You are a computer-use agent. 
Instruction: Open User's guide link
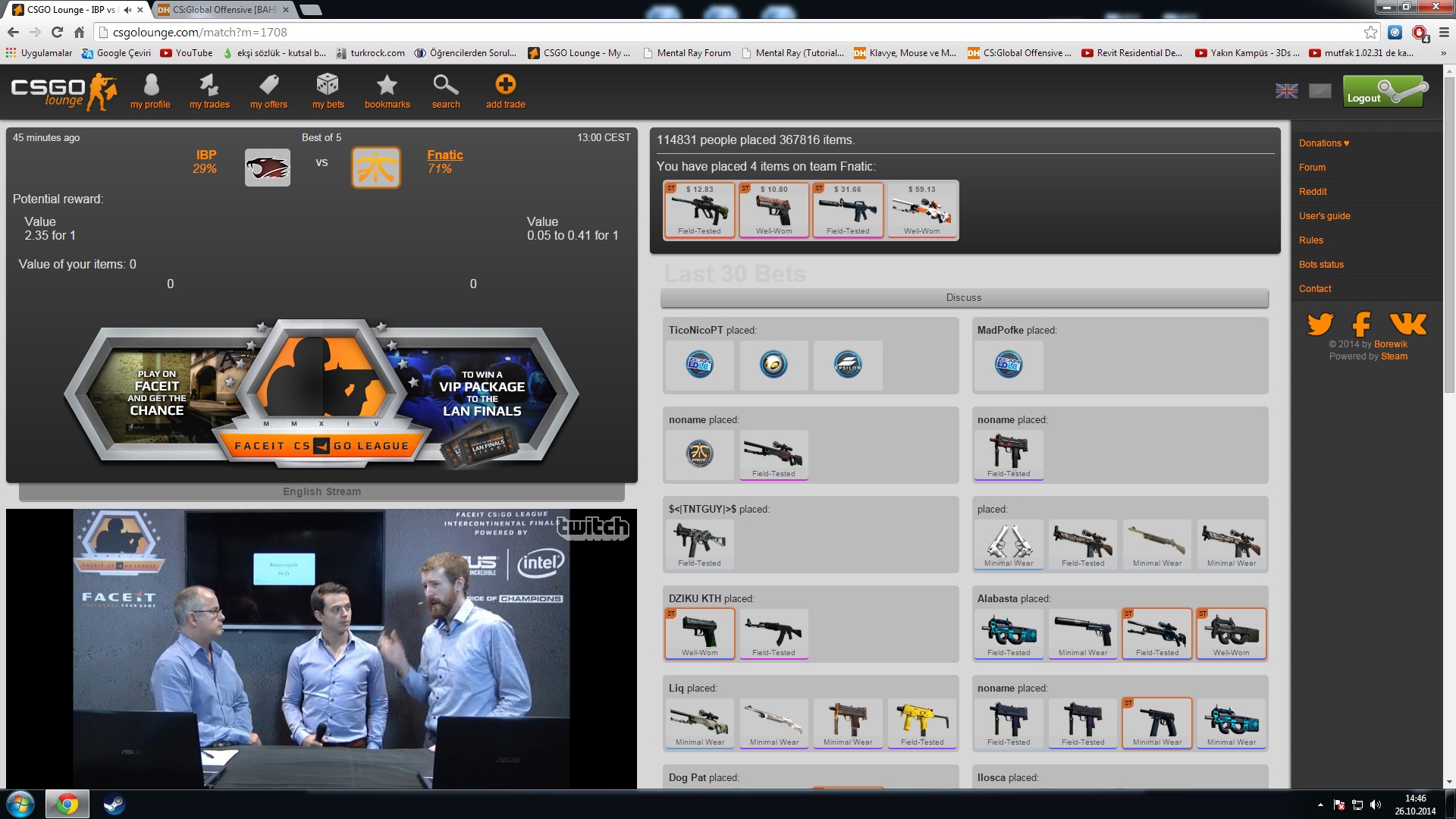(x=1324, y=216)
